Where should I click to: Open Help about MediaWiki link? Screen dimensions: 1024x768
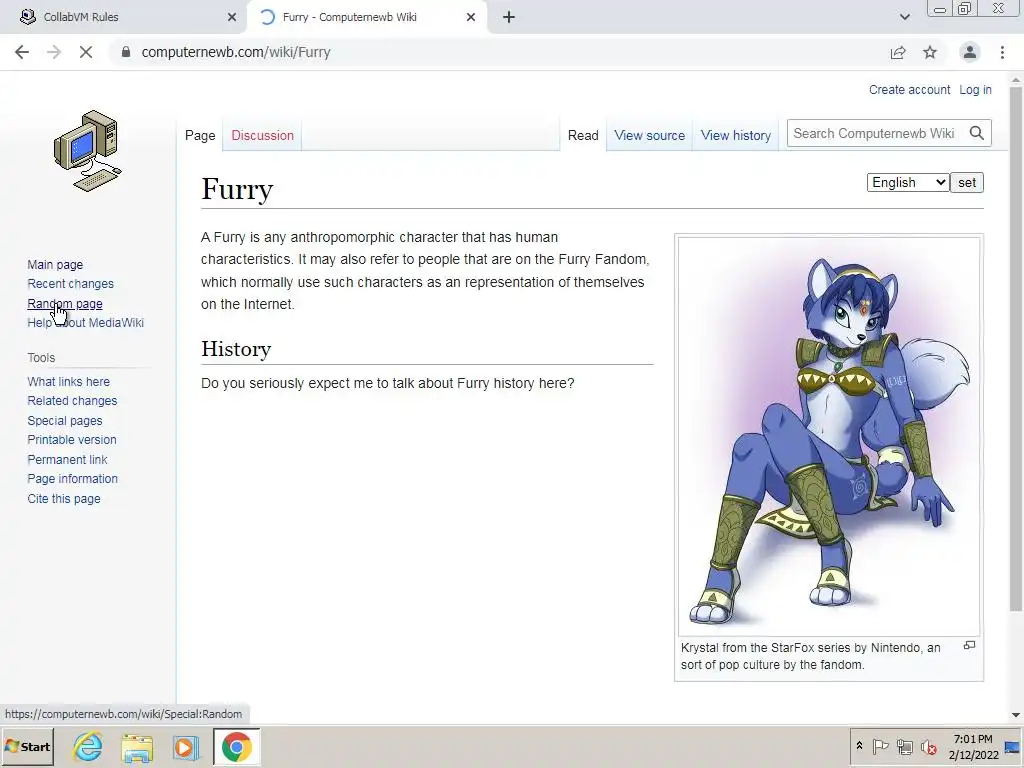pyautogui.click(x=86, y=323)
